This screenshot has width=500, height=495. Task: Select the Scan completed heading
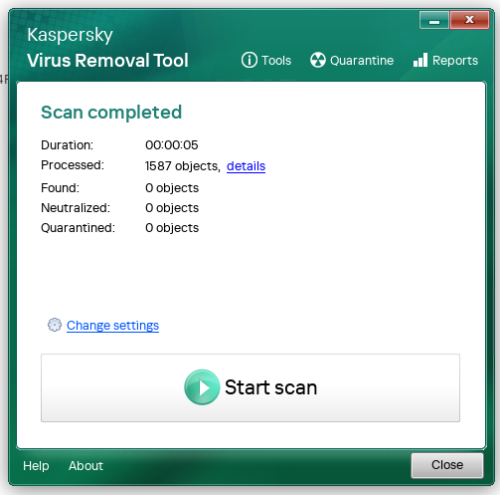coord(111,112)
